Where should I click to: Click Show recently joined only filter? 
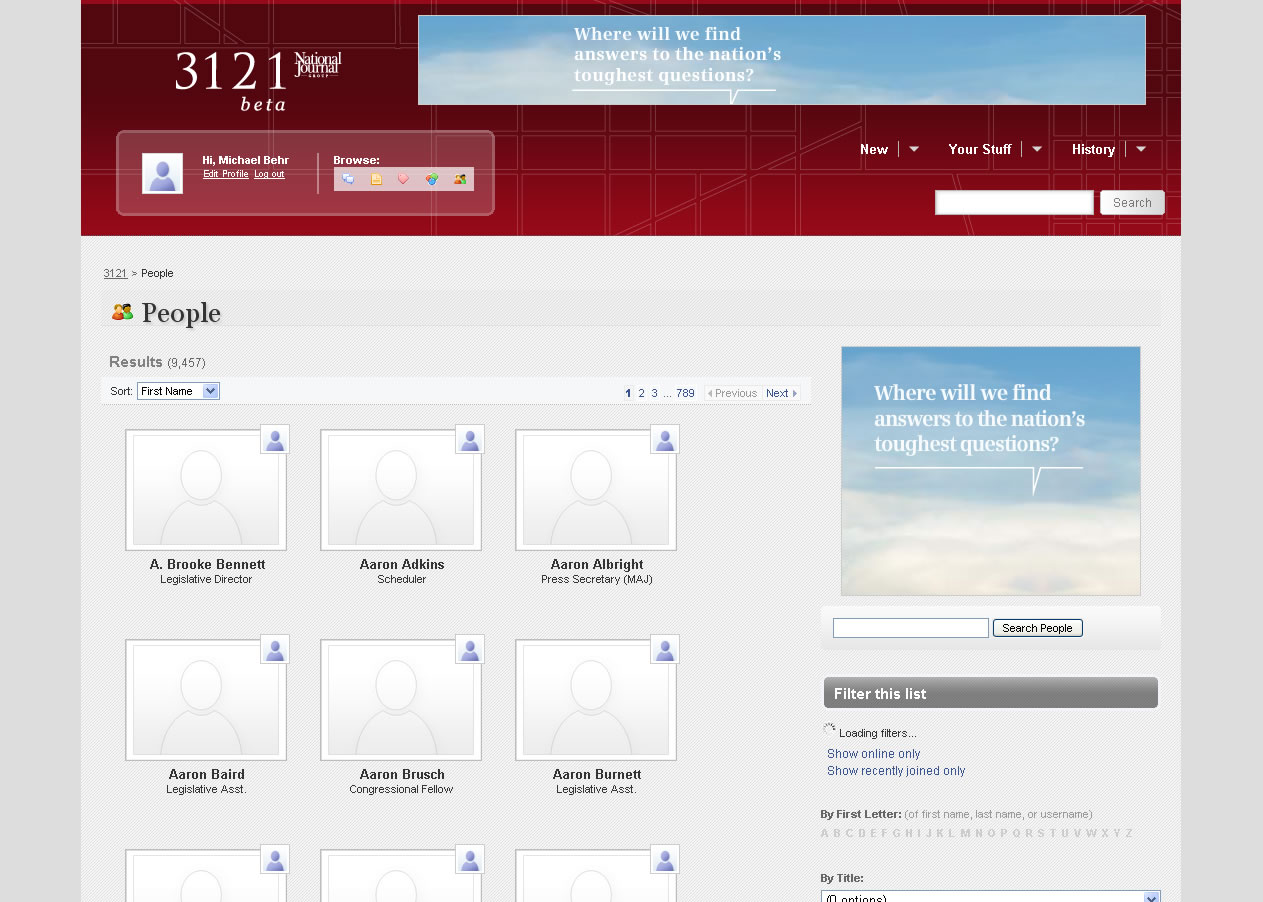click(896, 771)
